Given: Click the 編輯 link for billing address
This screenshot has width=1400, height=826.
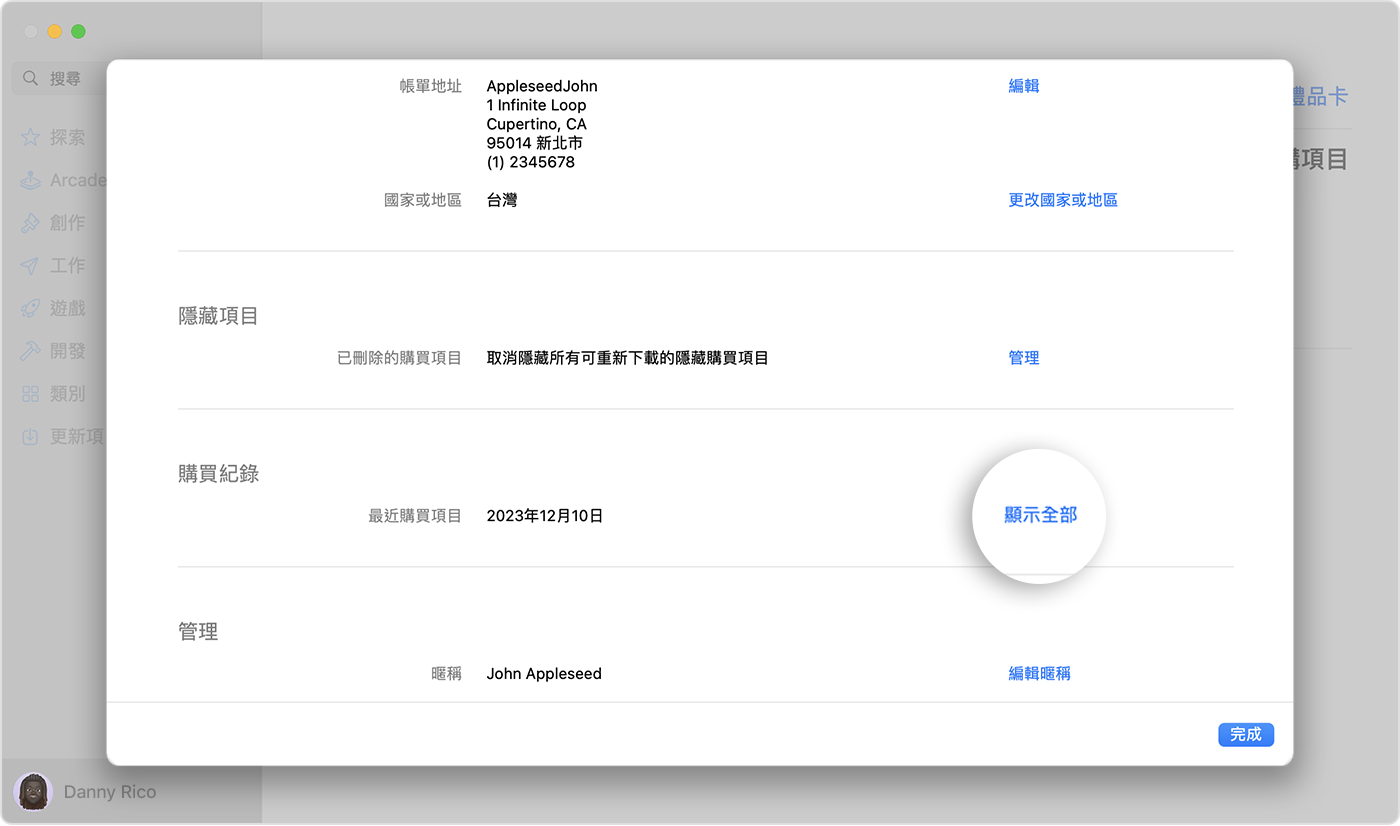Looking at the screenshot, I should click(1023, 86).
